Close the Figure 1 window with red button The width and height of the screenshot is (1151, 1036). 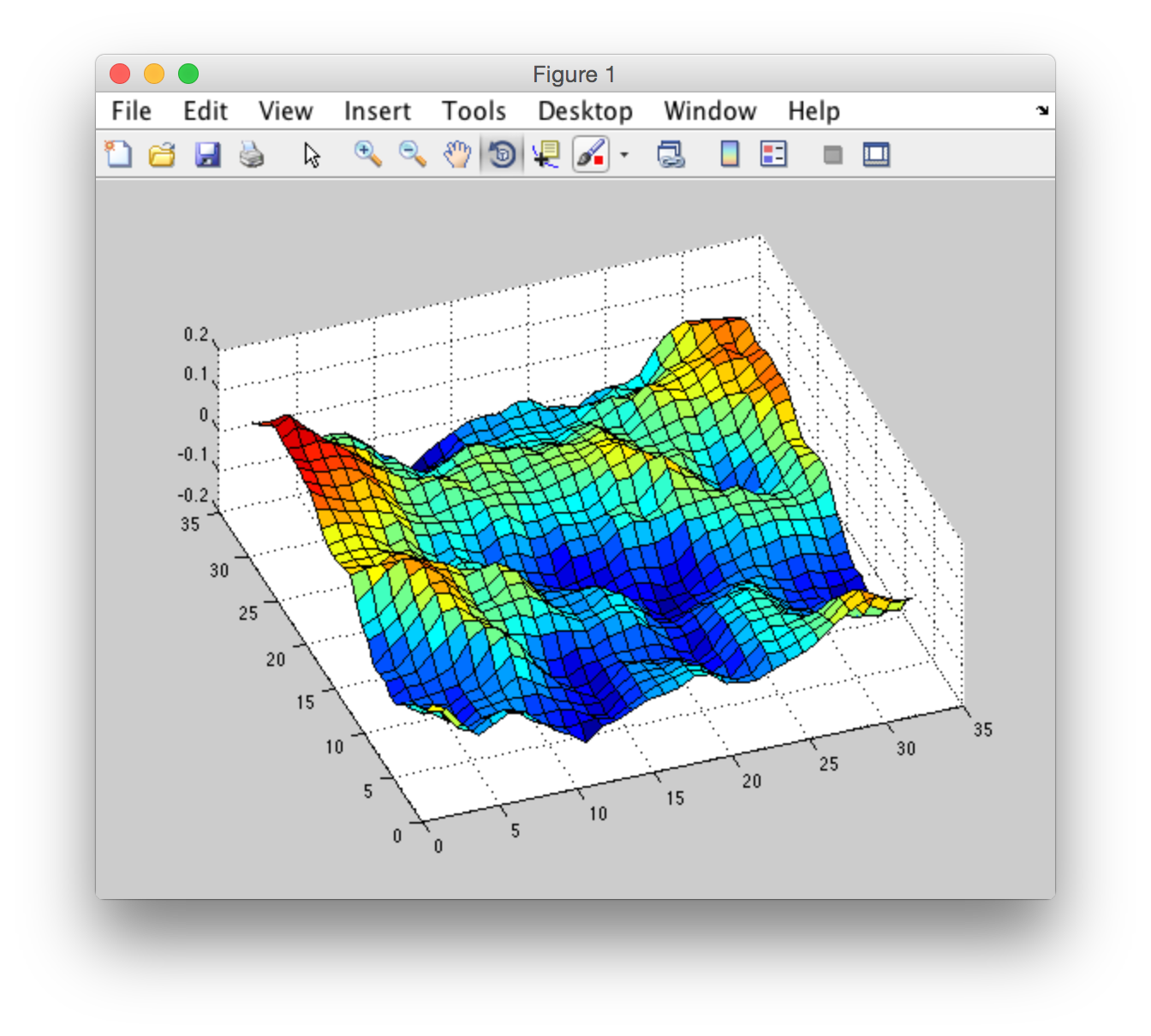pyautogui.click(x=120, y=74)
